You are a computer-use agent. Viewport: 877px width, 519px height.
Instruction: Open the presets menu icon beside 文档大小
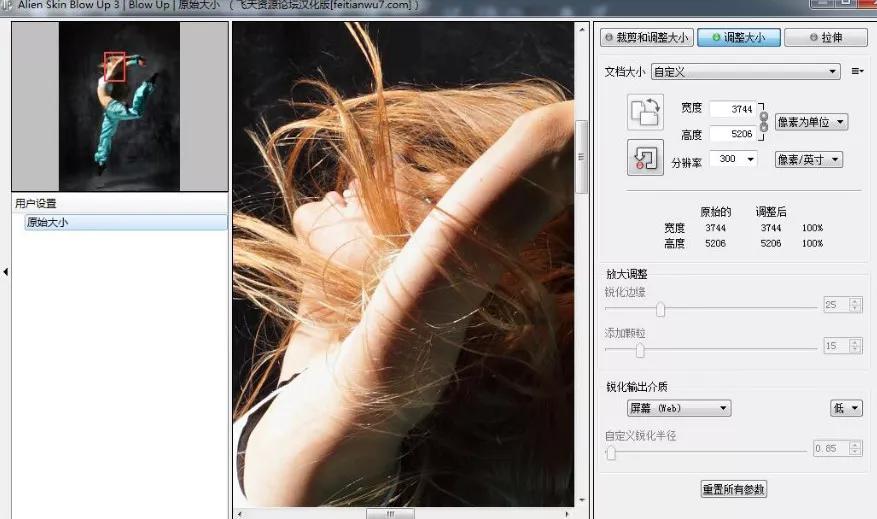(857, 71)
